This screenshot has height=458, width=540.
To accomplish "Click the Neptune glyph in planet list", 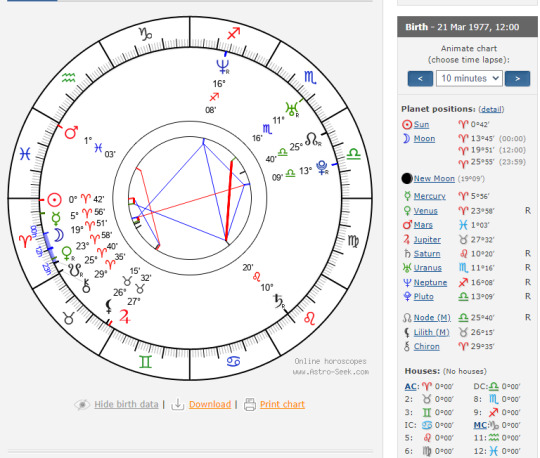I will pyautogui.click(x=407, y=282).
